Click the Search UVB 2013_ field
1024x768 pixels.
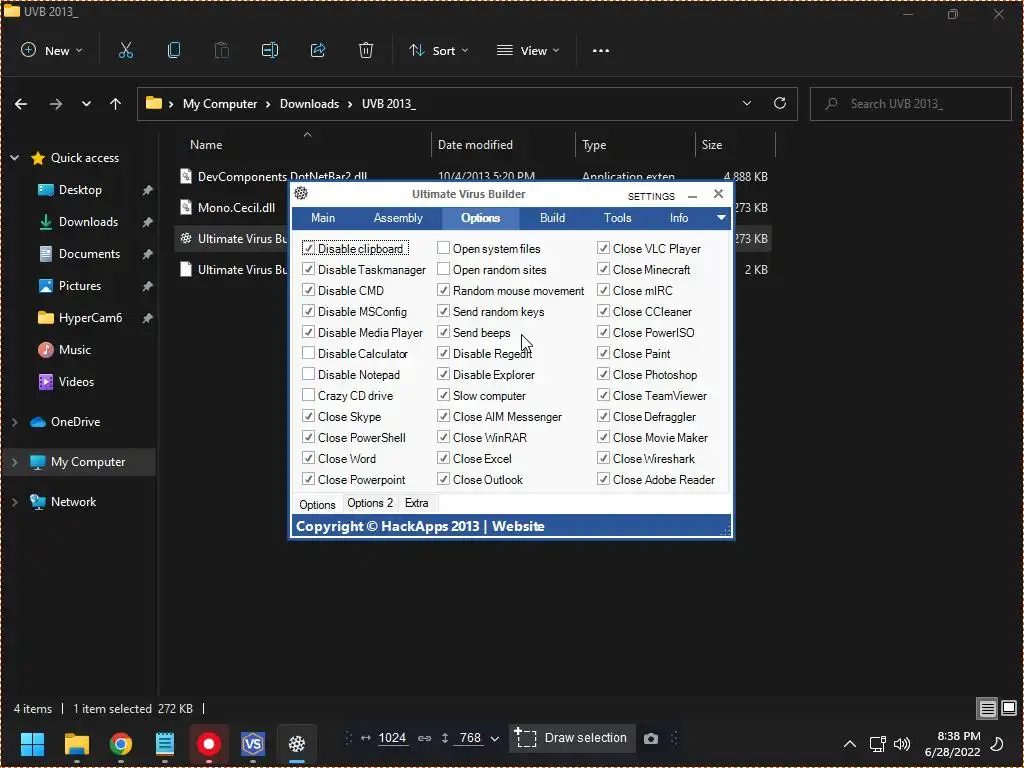click(x=910, y=104)
